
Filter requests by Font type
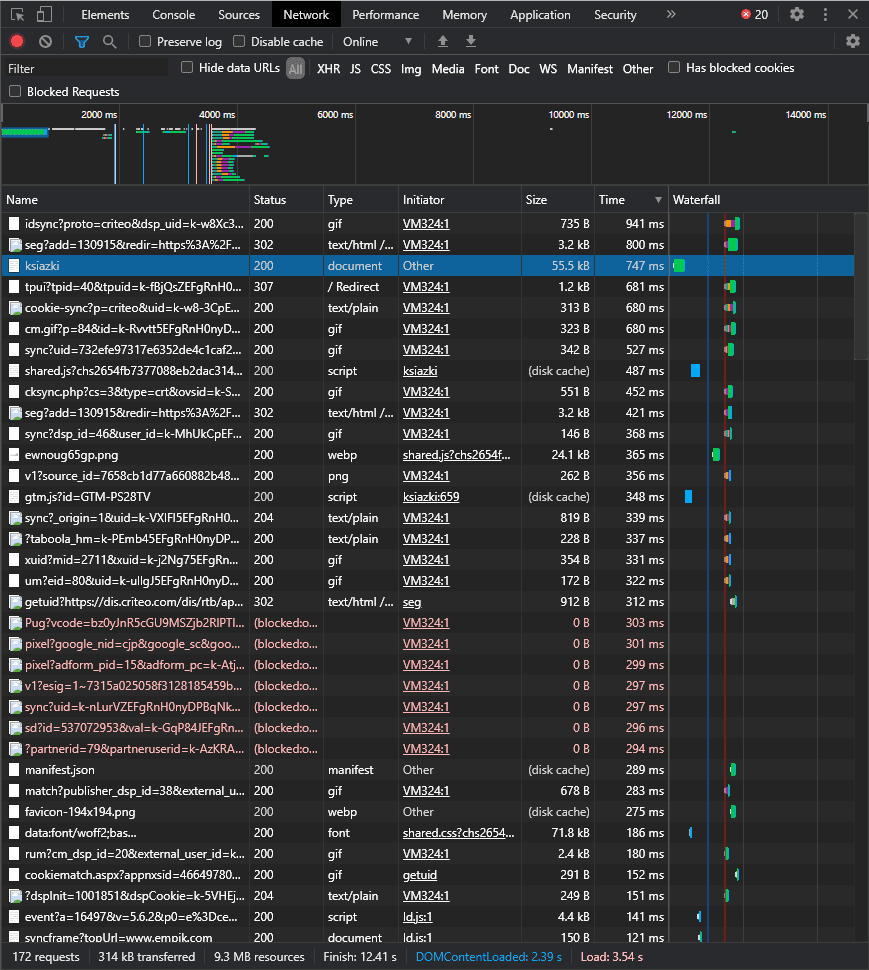(486, 69)
